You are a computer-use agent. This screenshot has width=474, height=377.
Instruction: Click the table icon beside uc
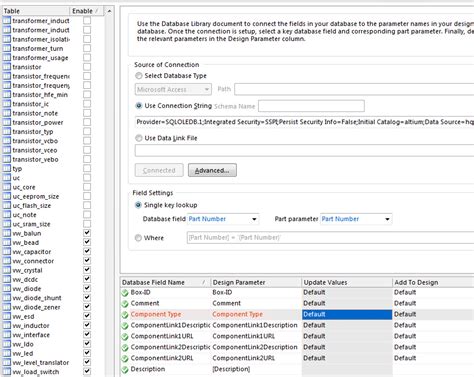click(x=7, y=178)
